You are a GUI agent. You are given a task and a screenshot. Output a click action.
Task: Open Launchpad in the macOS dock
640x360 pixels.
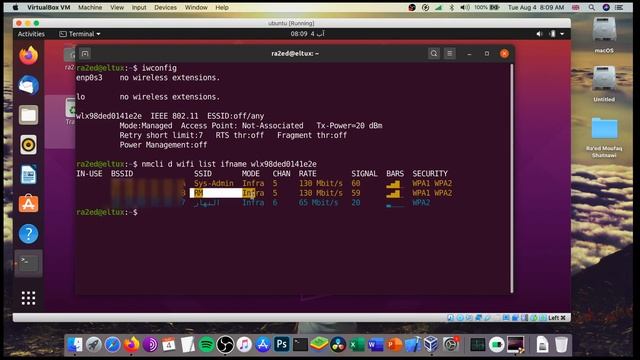pyautogui.click(x=93, y=345)
